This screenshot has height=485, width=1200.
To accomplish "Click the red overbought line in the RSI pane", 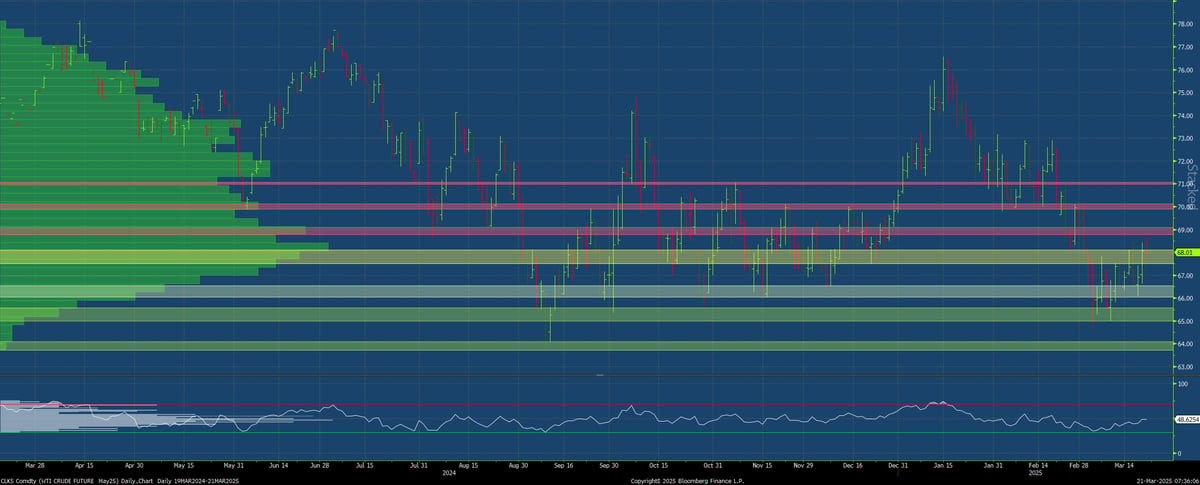I will [585, 405].
